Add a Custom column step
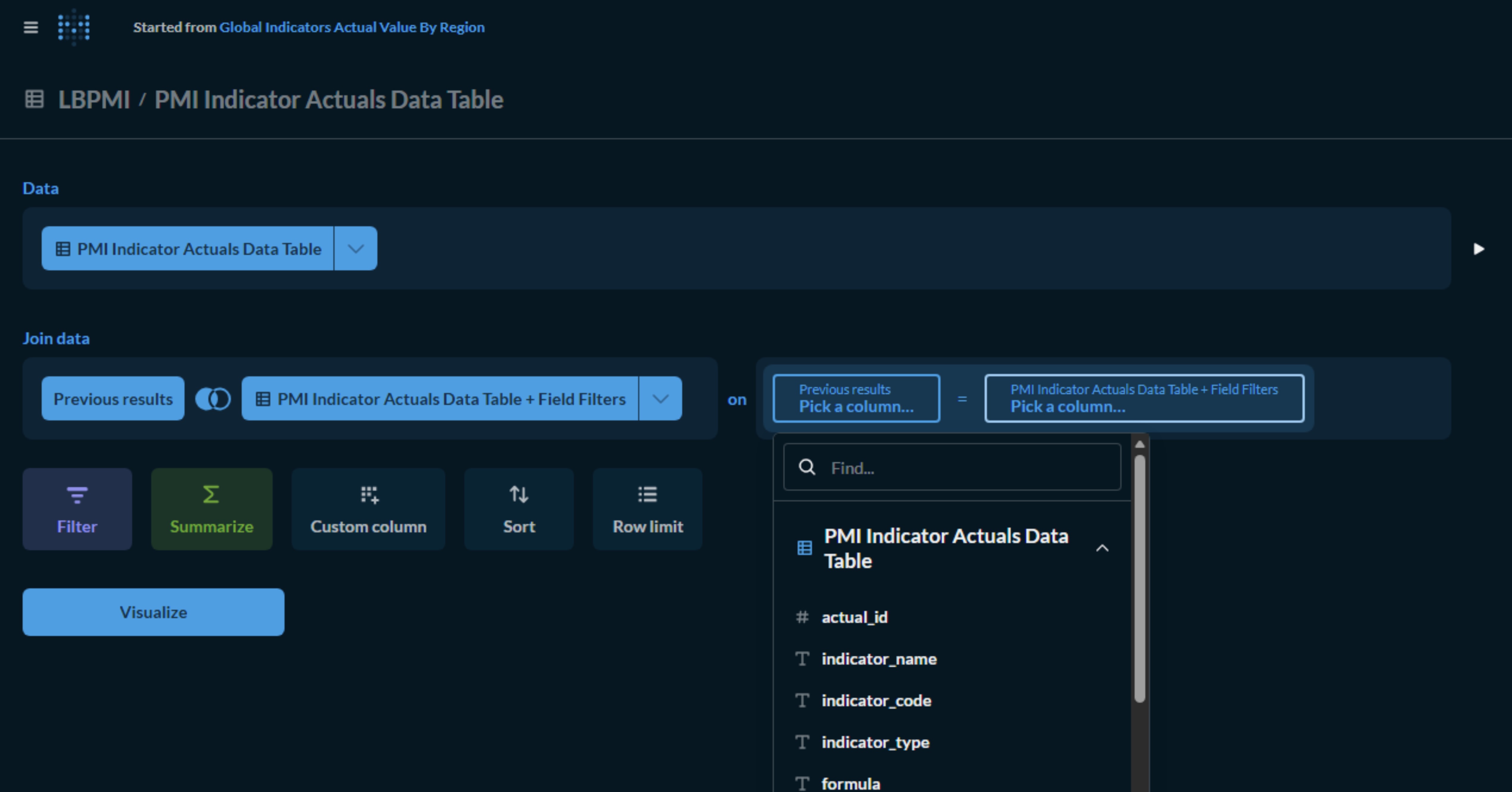Screen dimensions: 1512x792 tap(368, 509)
